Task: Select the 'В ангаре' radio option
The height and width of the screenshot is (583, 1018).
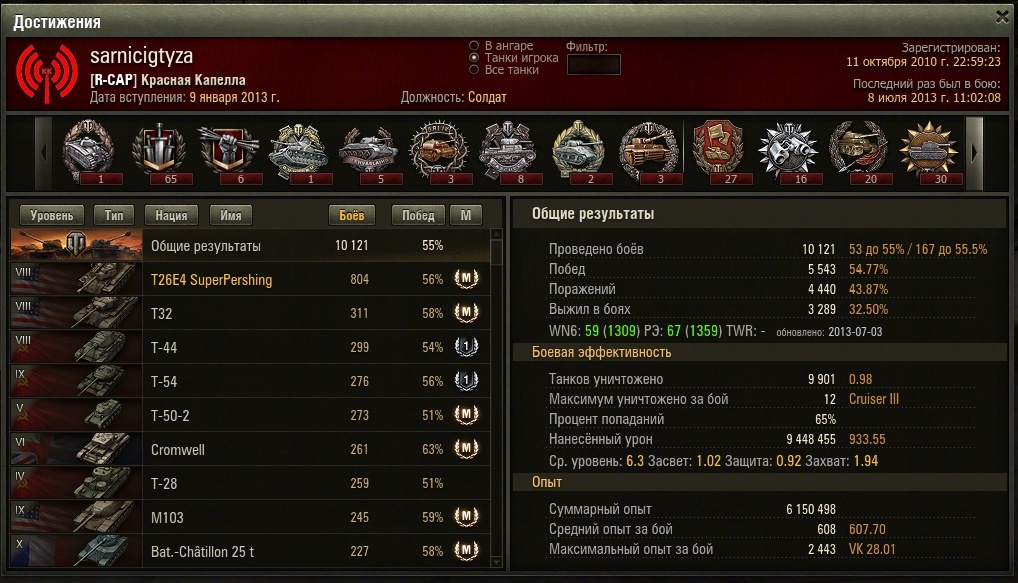Action: [x=474, y=45]
